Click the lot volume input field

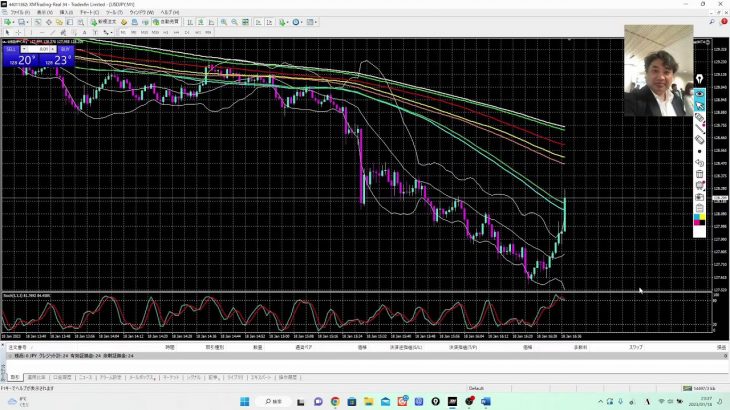tap(42, 48)
